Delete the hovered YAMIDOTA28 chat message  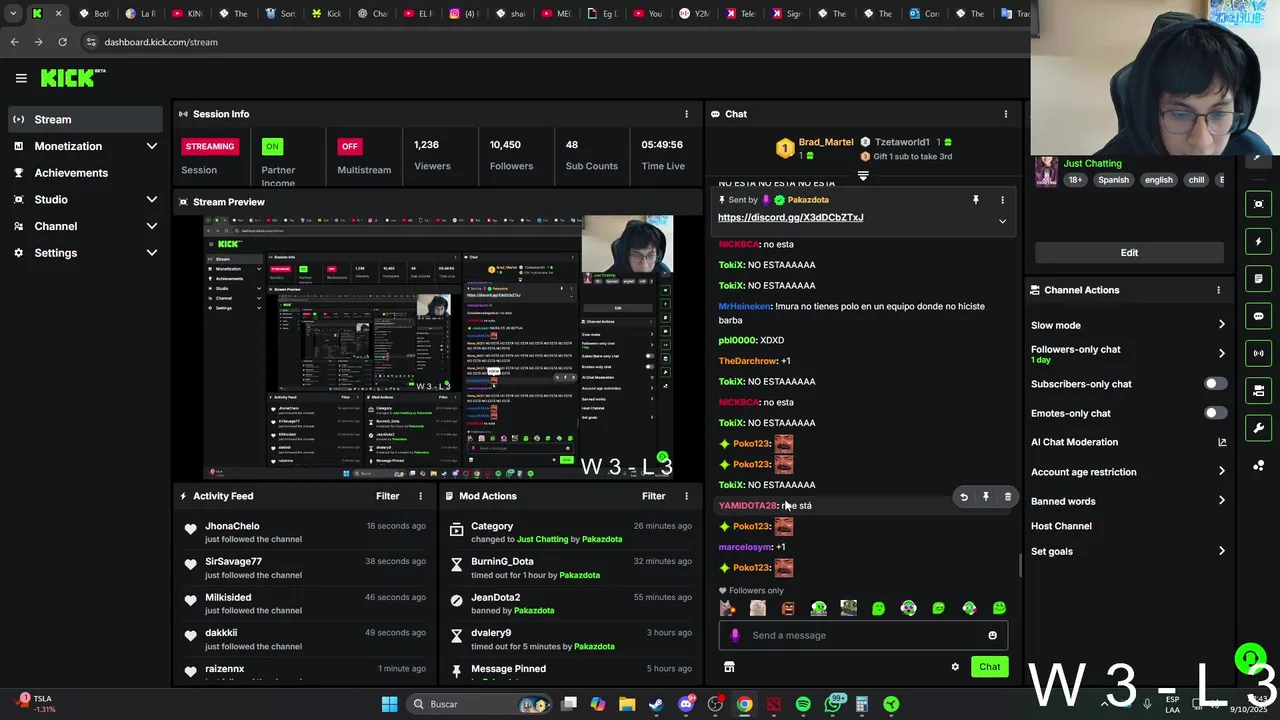click(x=1008, y=497)
